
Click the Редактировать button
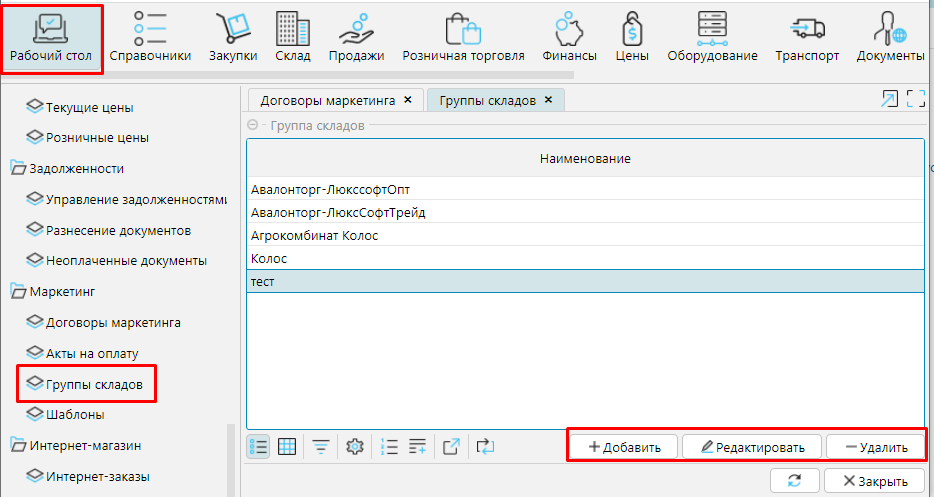751,447
